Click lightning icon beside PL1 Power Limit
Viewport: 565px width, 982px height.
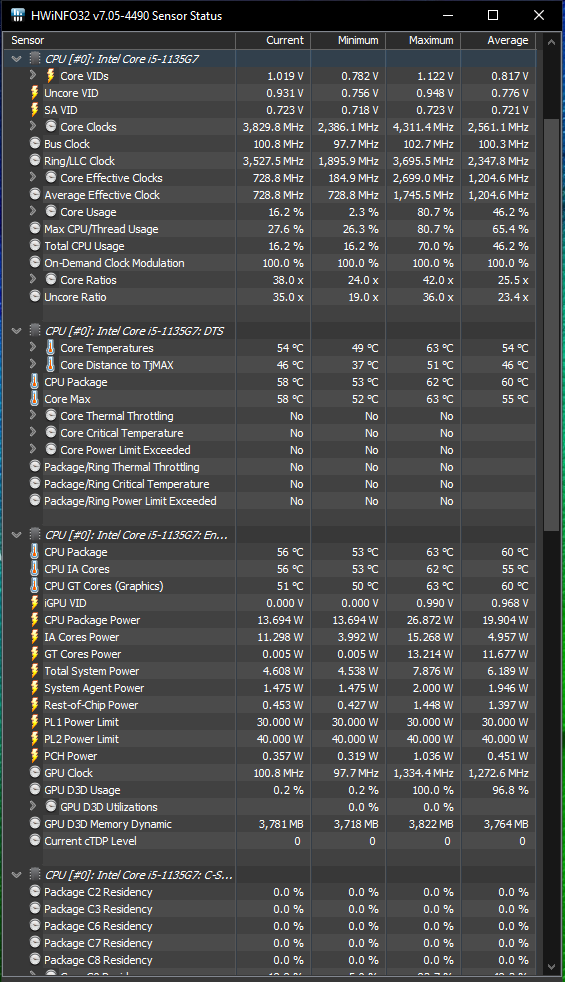point(35,721)
